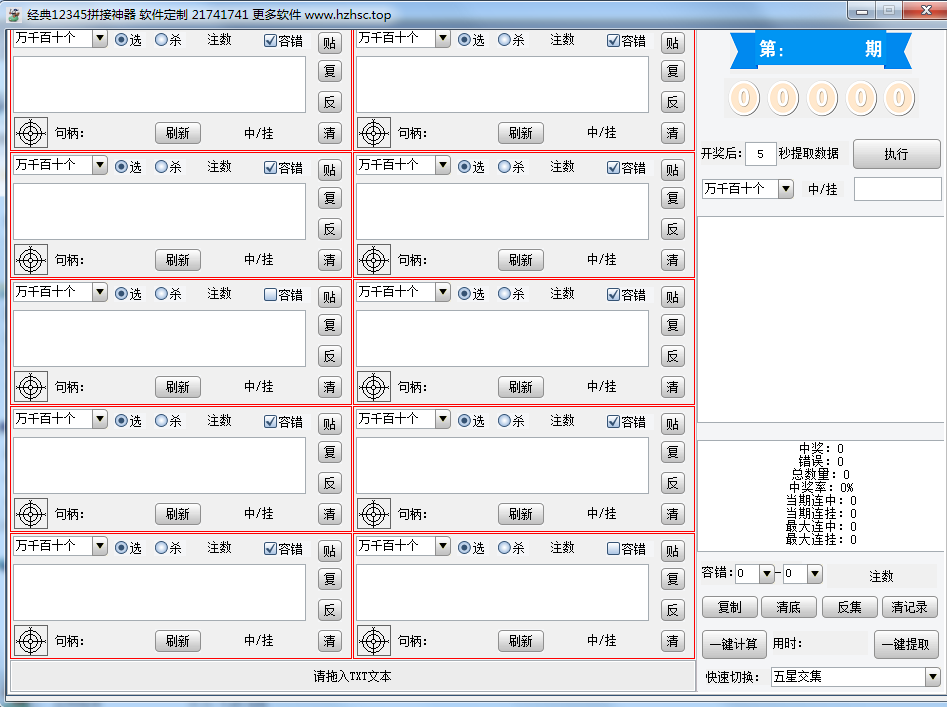Click the first lottery number ball
Viewport: 947px width, 707px height.
point(744,98)
